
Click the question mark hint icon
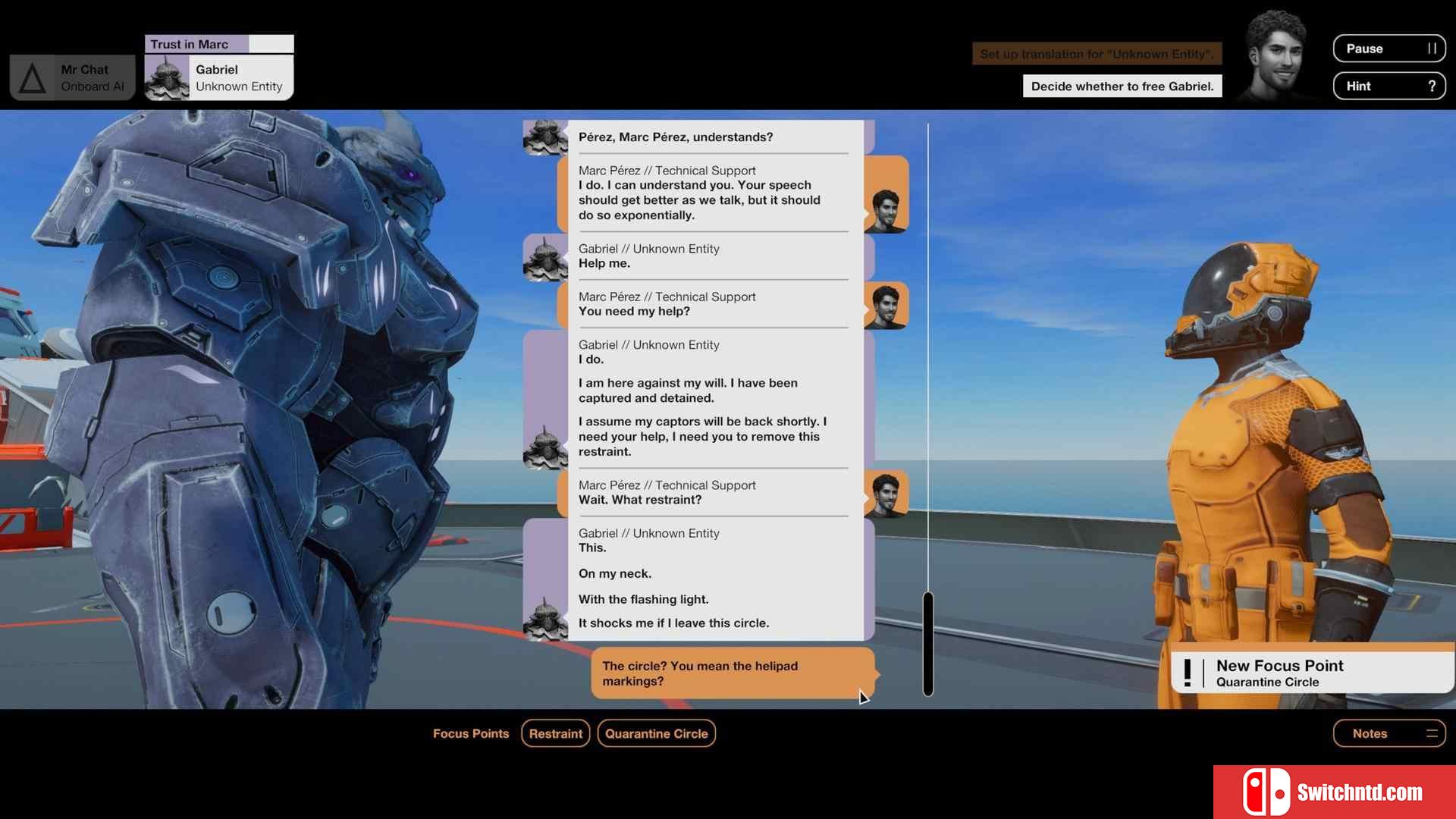point(1432,86)
